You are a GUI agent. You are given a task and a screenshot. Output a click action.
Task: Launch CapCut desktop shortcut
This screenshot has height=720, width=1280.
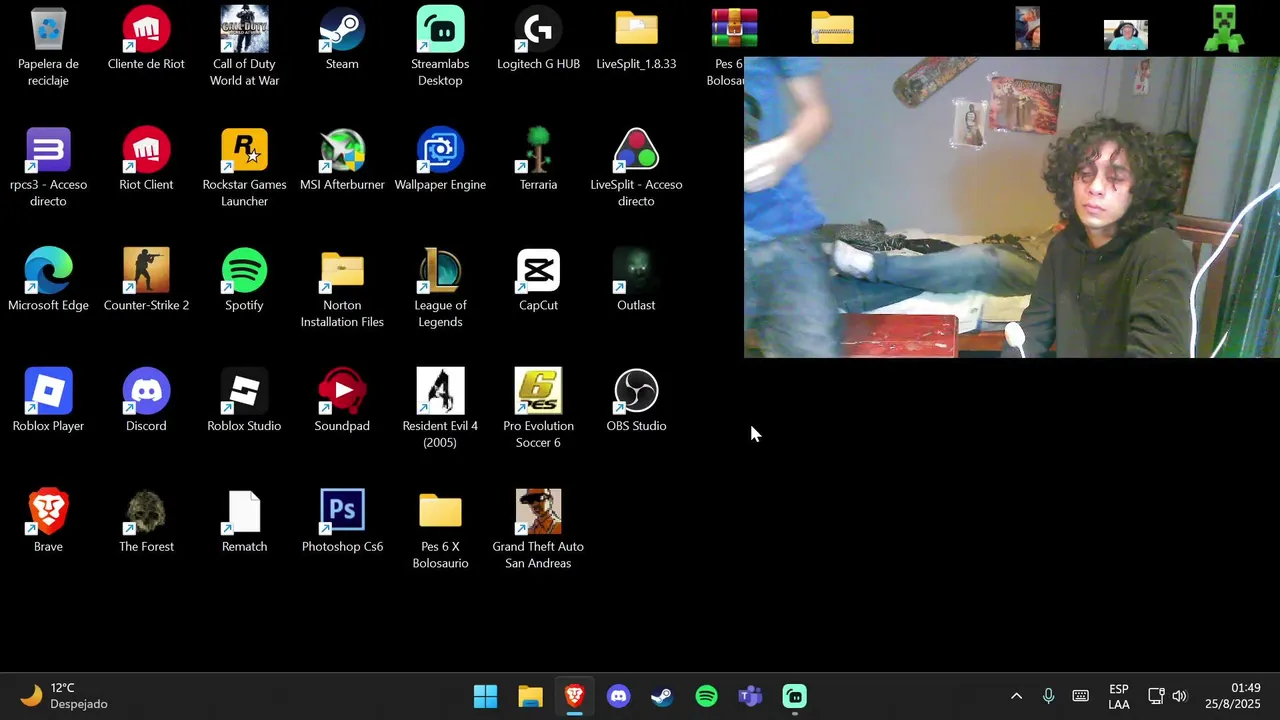coord(538,281)
